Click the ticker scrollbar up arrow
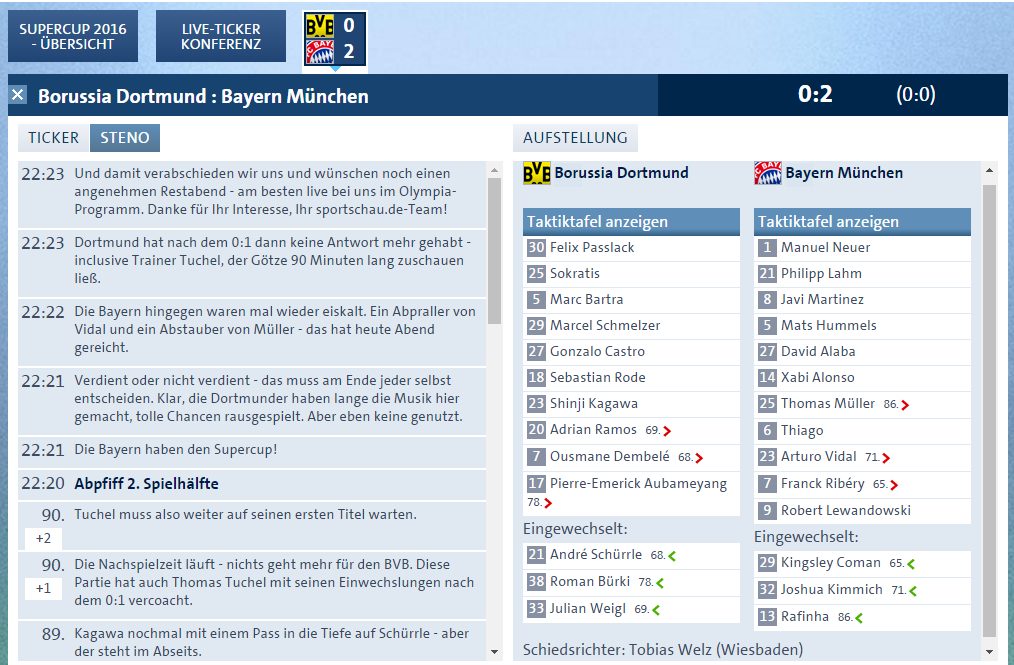 point(495,171)
